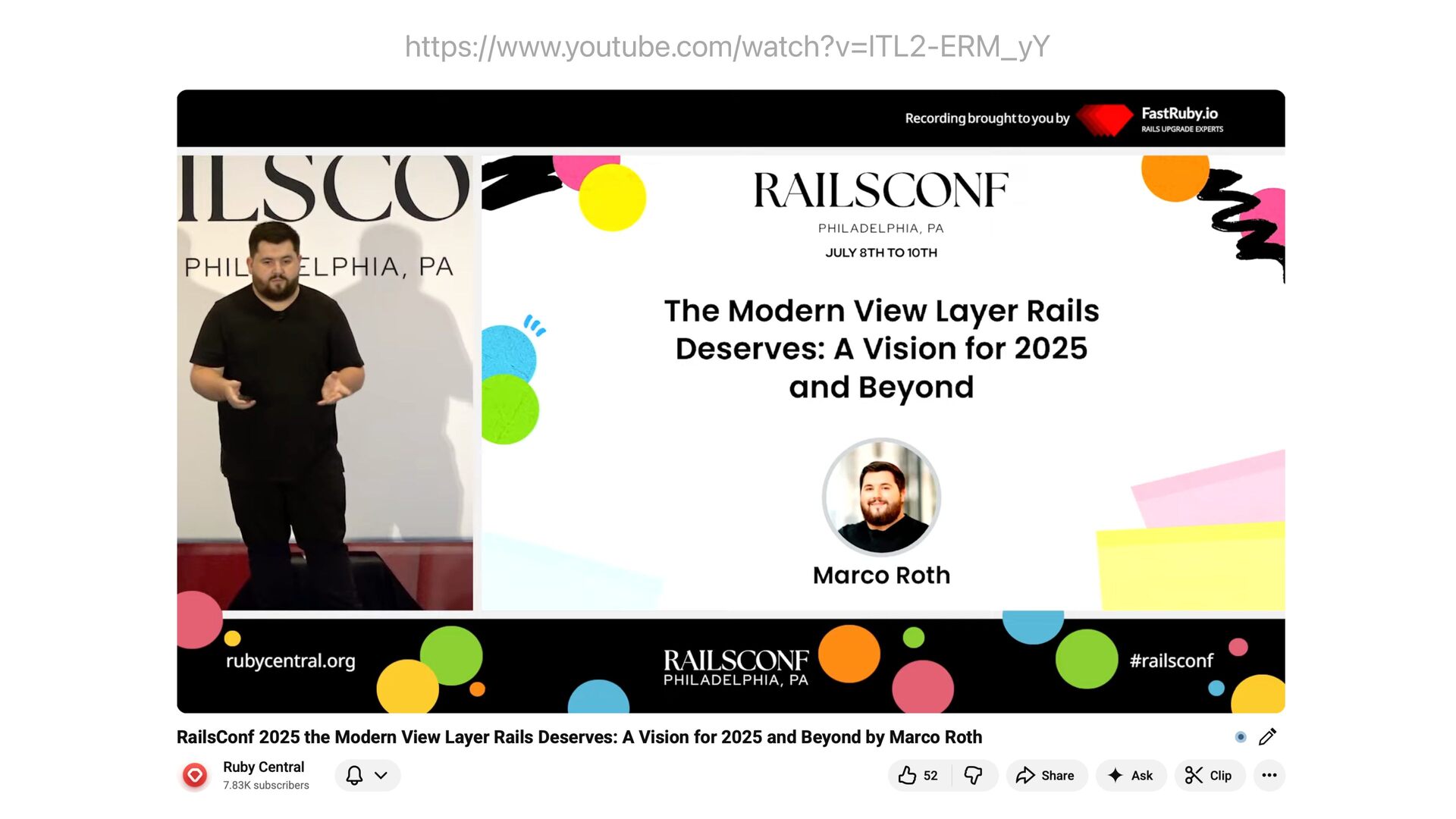This screenshot has height=819, width=1456.
Task: Click the video title text below player
Action: point(579,737)
